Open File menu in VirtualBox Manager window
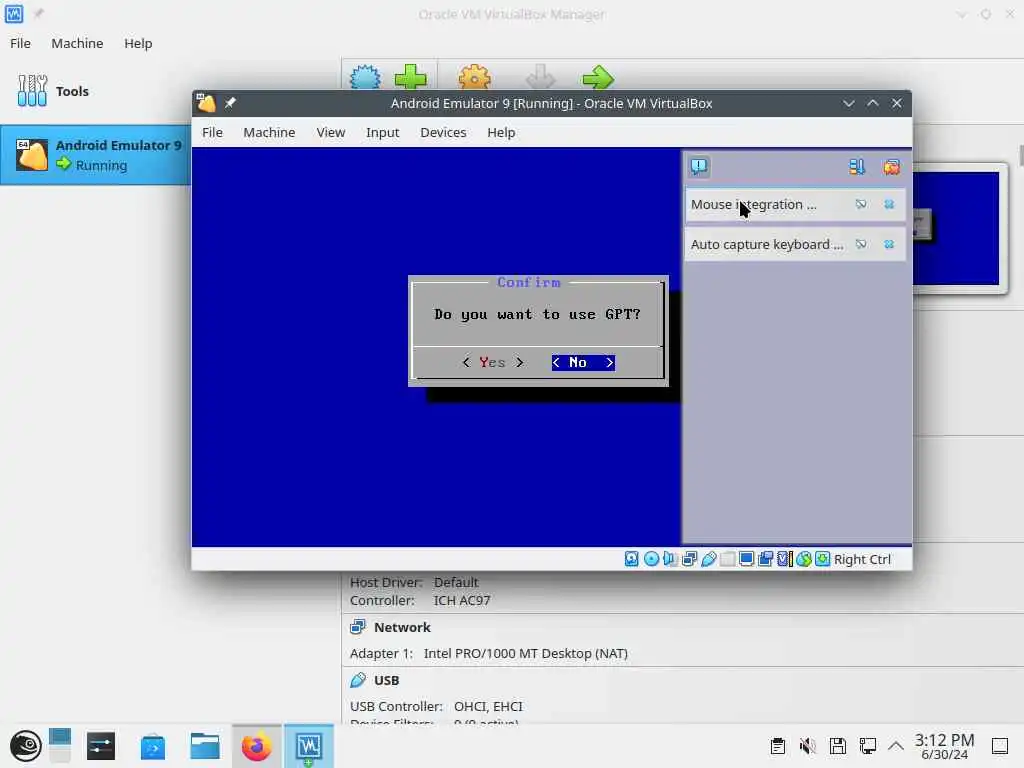This screenshot has height=768, width=1024. point(20,43)
